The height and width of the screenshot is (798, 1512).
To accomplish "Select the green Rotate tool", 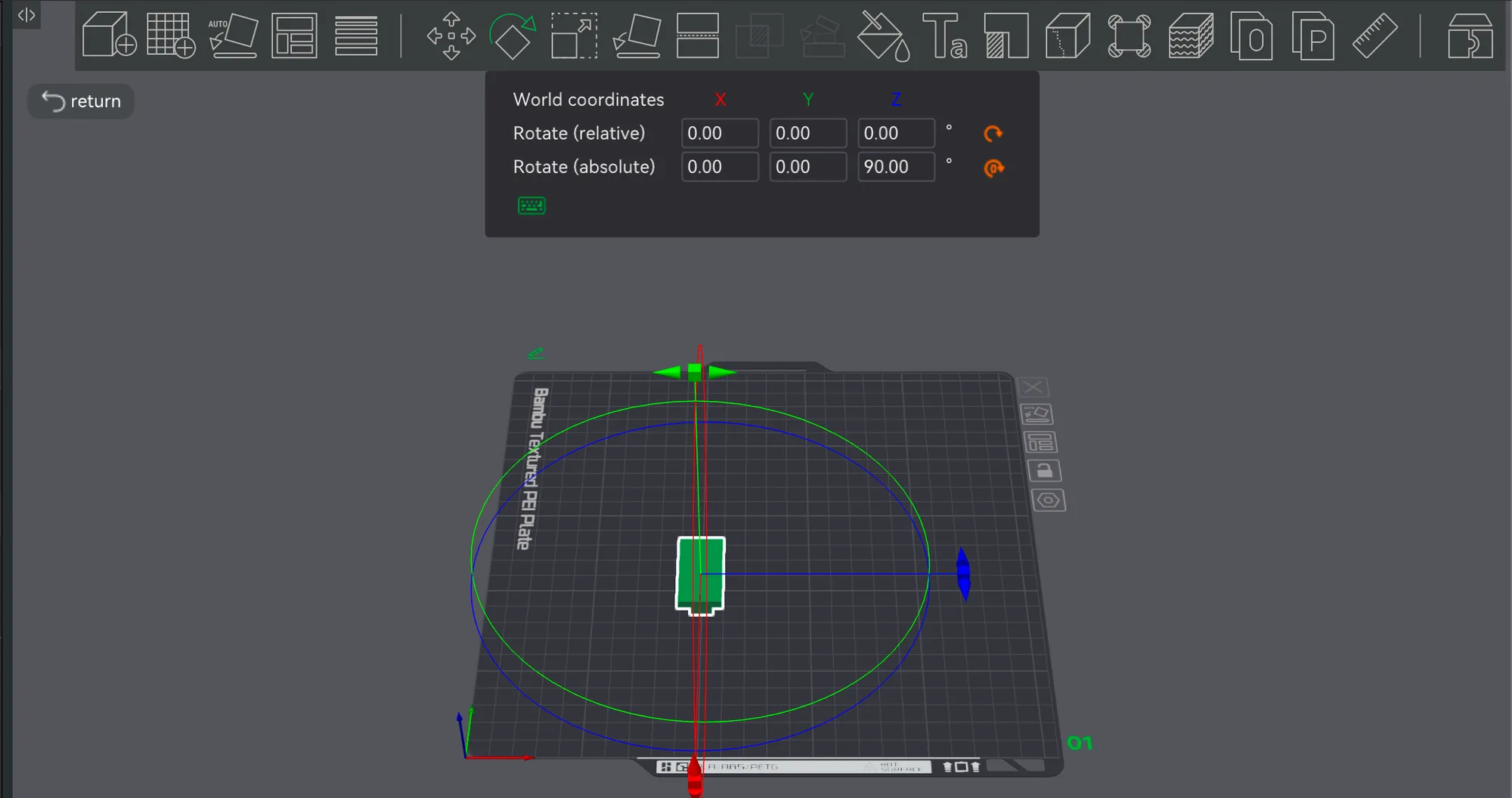I will click(x=513, y=36).
